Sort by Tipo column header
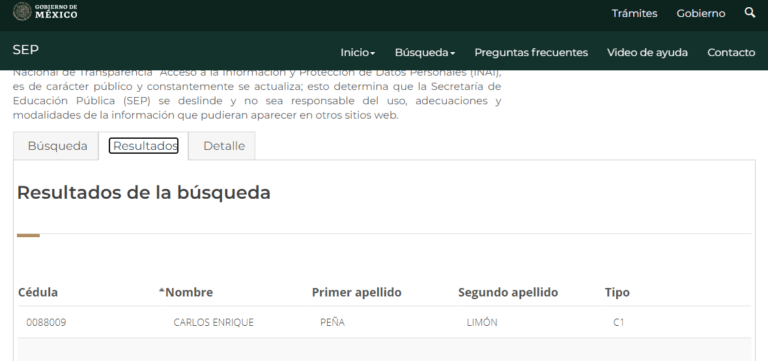The height and width of the screenshot is (361, 768). (x=617, y=292)
